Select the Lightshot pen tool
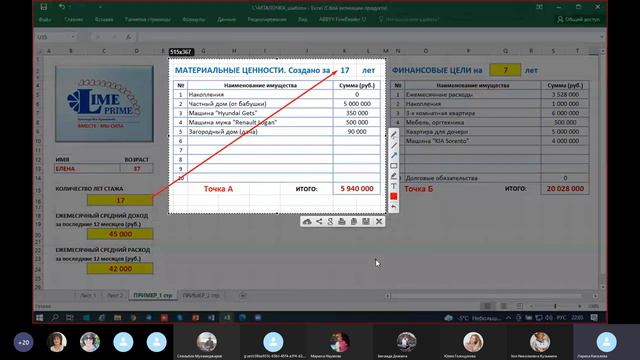 393,135
